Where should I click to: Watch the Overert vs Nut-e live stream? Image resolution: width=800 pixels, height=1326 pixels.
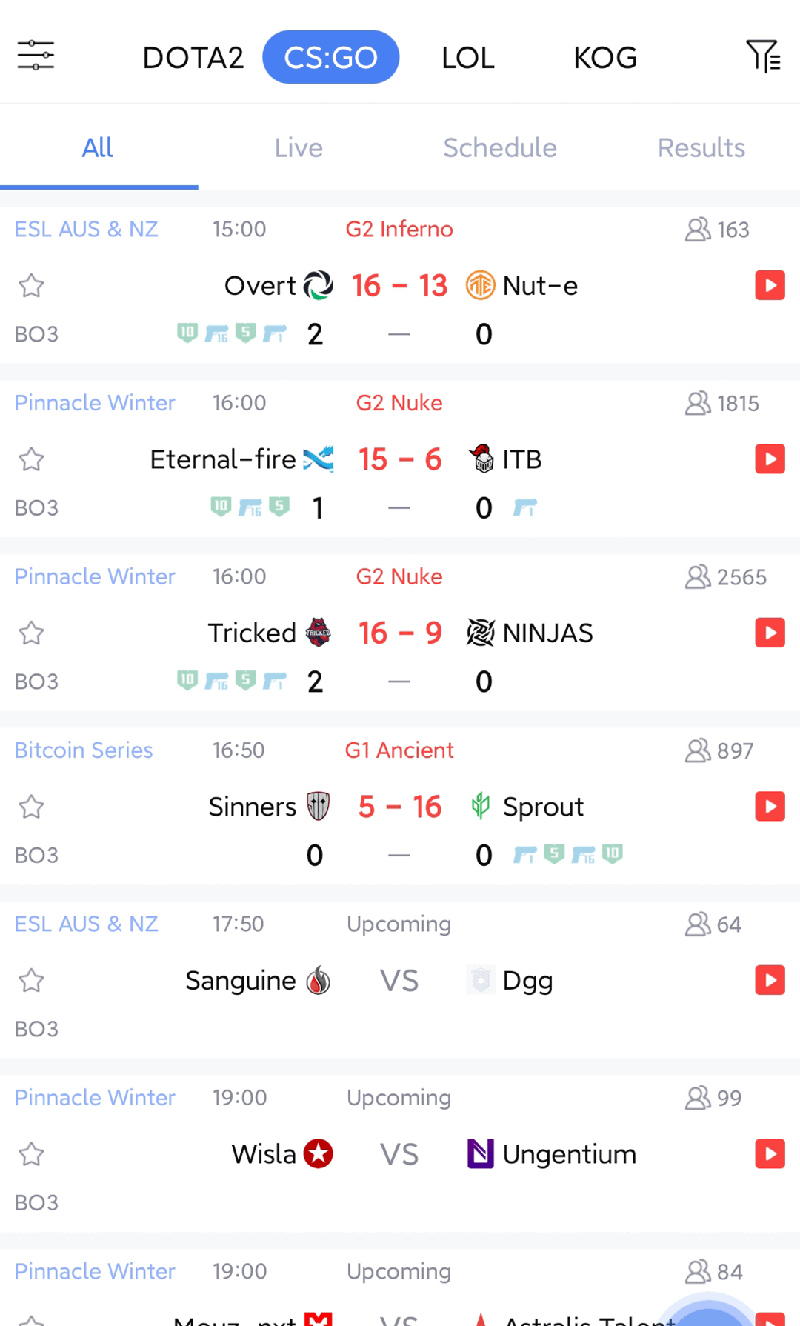(x=769, y=286)
